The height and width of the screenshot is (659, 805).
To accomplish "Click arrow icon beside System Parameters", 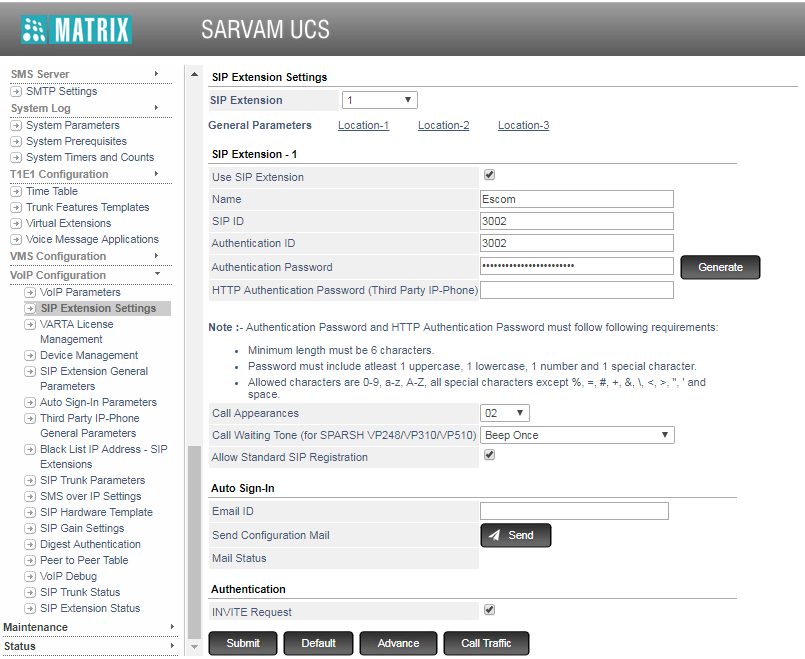I will pyautogui.click(x=16, y=126).
